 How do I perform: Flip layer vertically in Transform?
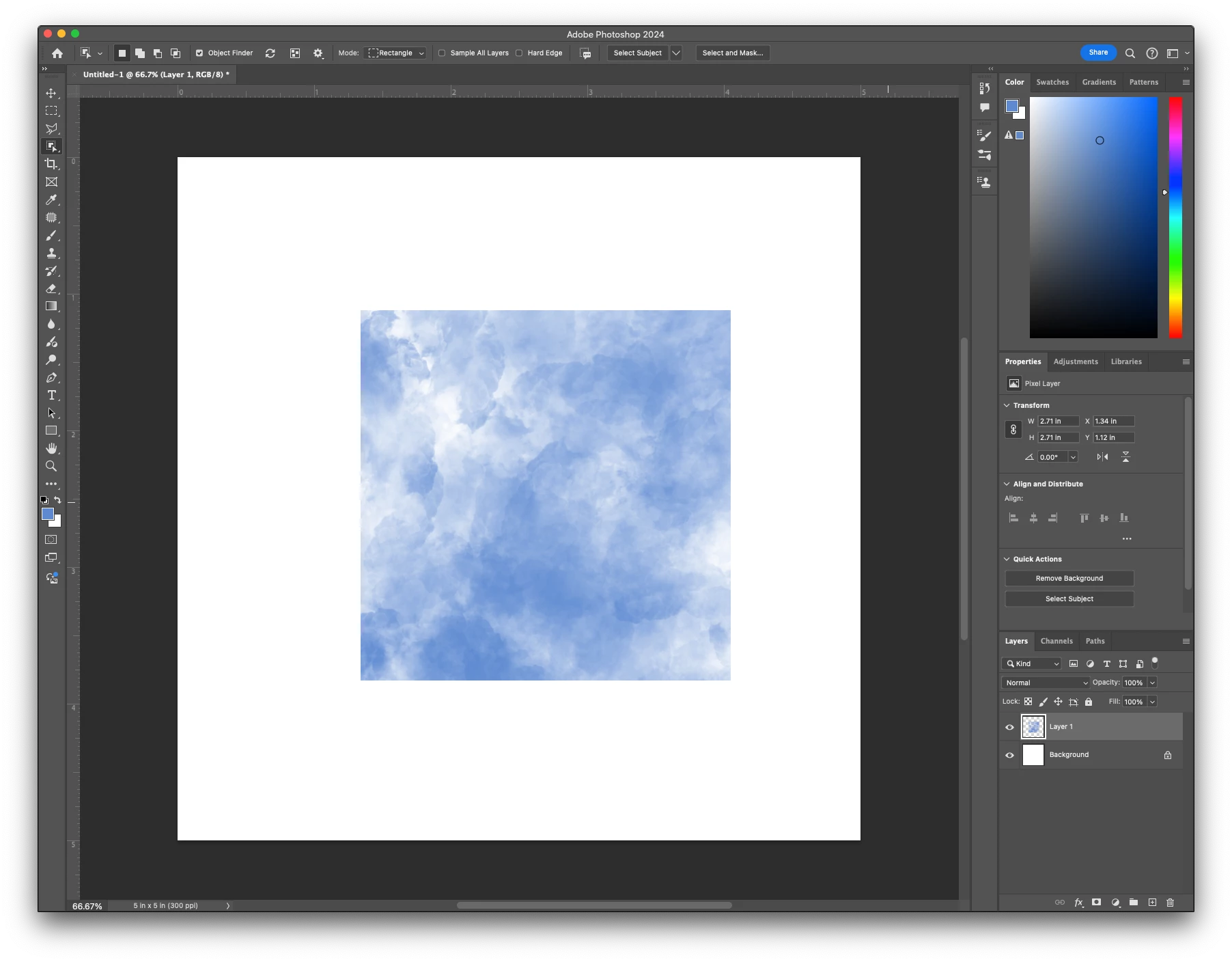click(x=1125, y=457)
